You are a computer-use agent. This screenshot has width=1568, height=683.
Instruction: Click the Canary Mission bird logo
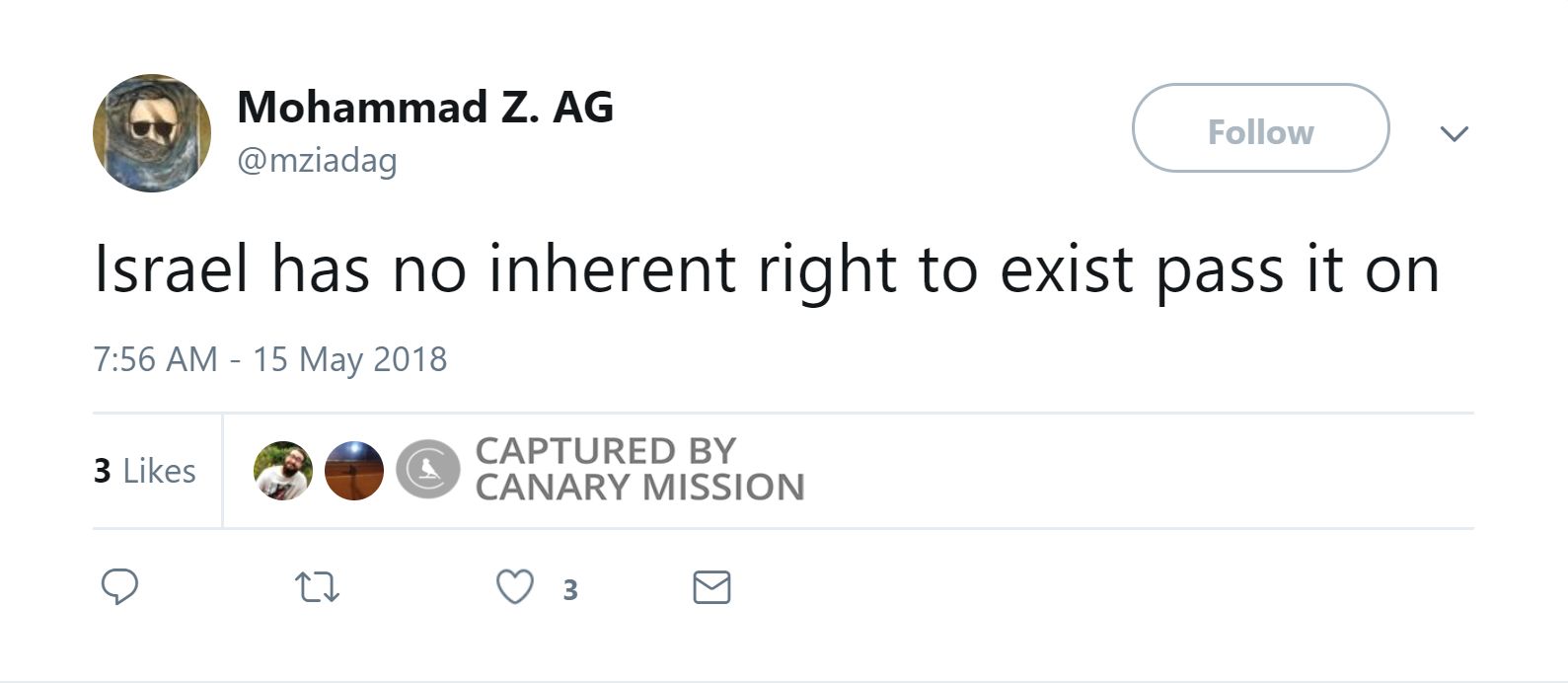point(428,470)
